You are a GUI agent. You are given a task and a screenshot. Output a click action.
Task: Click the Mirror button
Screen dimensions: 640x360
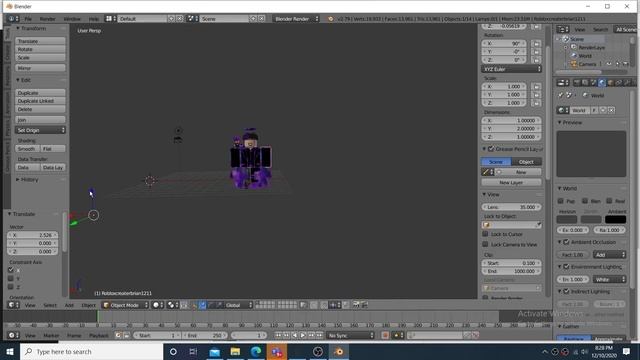pos(40,68)
